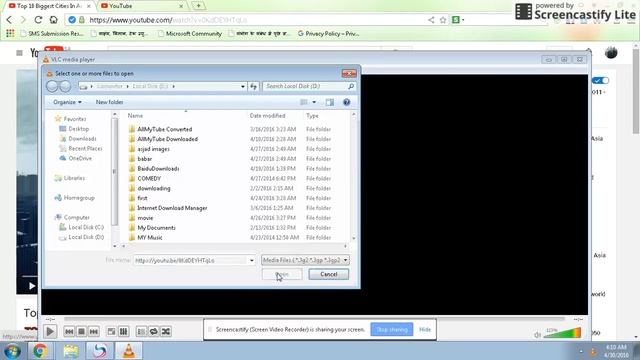Click Stop sharing in Screencastify bar
The image size is (640, 360).
coord(391,329)
